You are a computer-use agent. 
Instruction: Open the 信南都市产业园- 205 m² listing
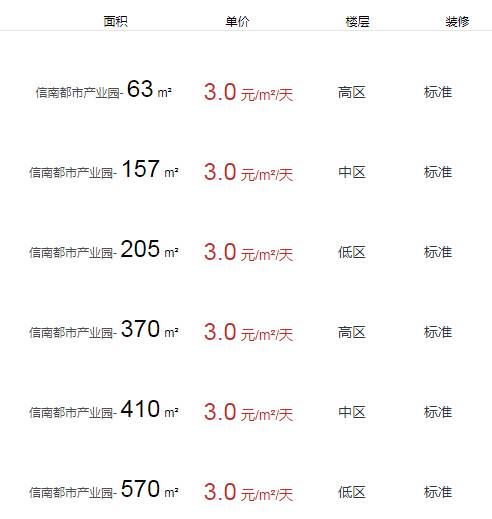click(x=104, y=250)
